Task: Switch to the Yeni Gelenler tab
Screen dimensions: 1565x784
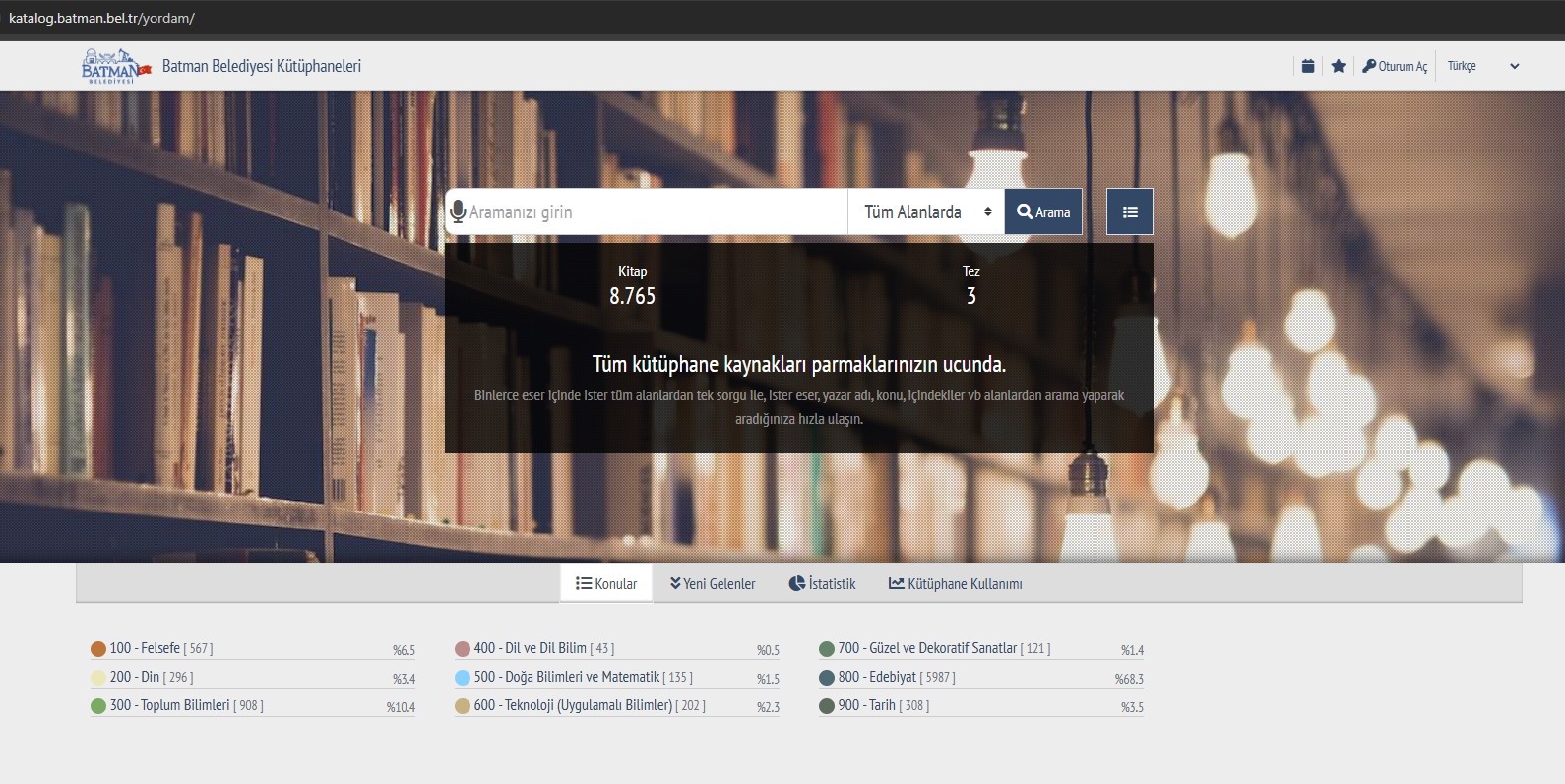Action: pyautogui.click(x=713, y=583)
